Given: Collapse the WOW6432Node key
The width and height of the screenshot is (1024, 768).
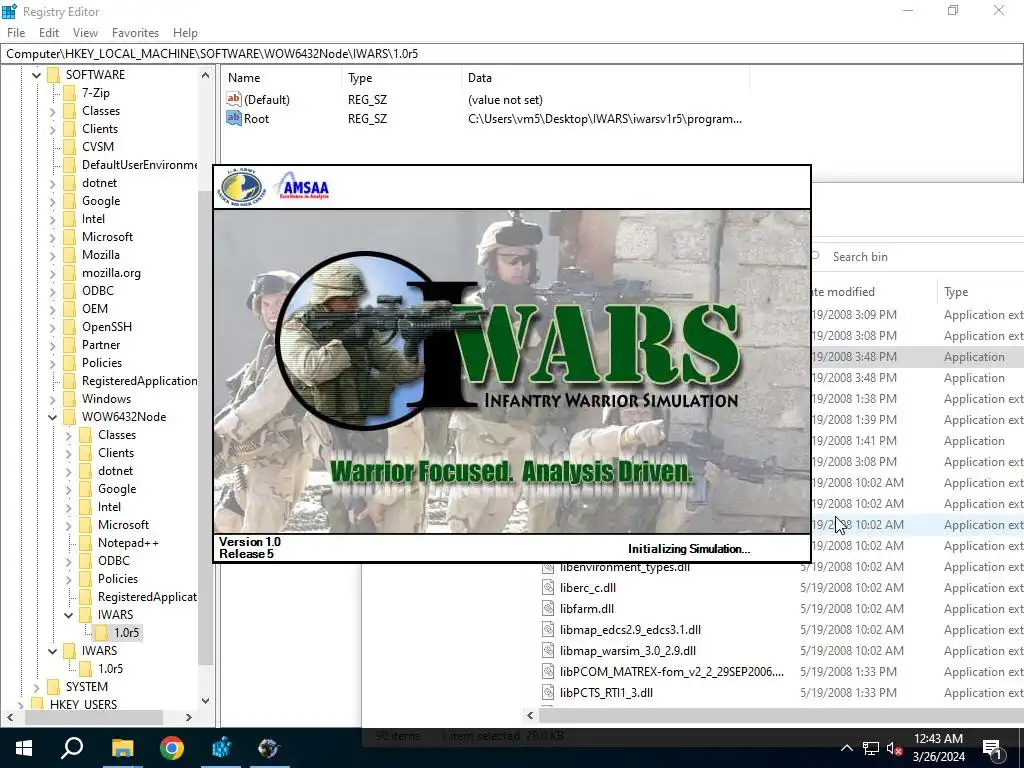Looking at the screenshot, I should (52, 417).
